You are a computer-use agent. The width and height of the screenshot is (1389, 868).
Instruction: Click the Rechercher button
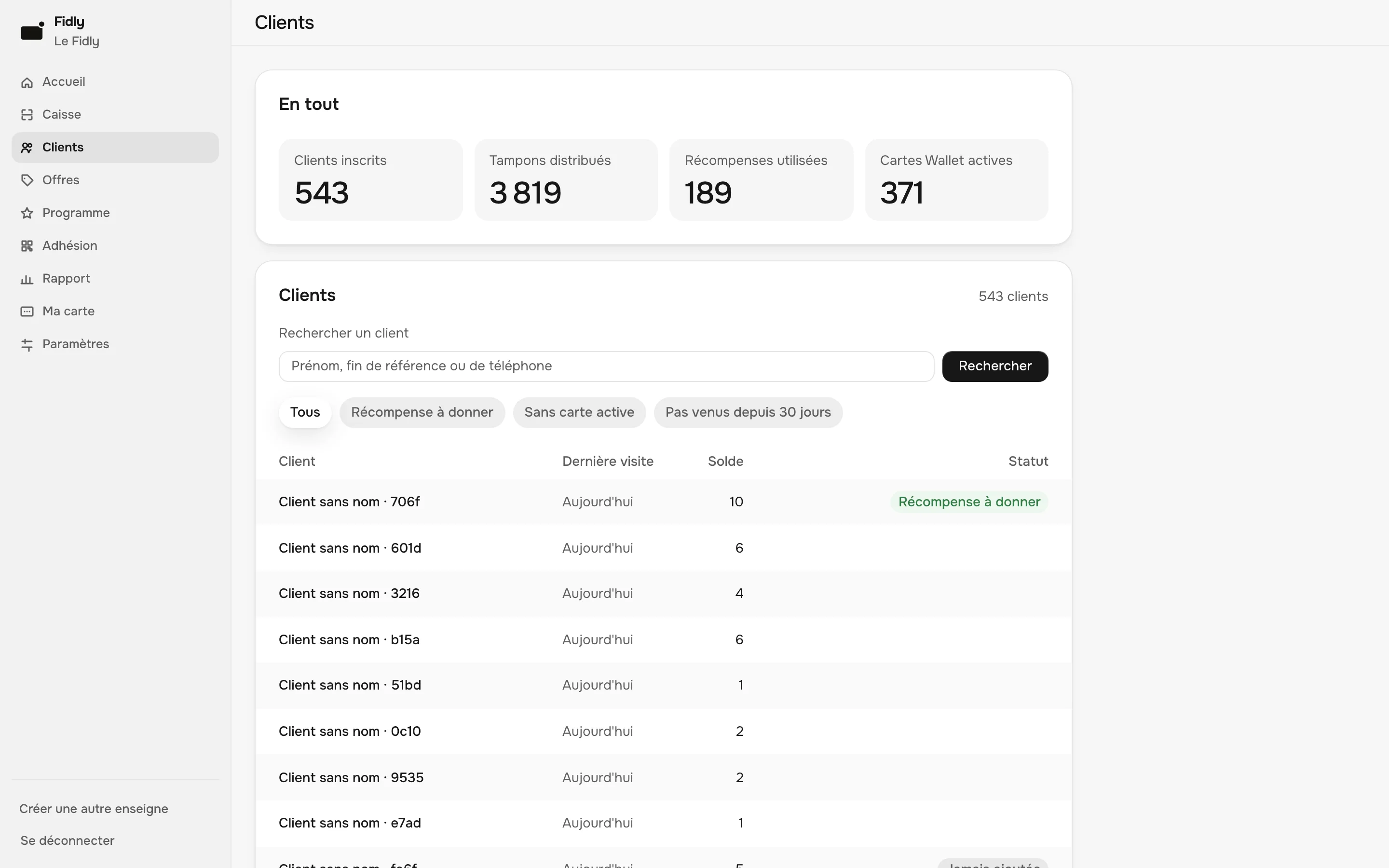coord(994,366)
